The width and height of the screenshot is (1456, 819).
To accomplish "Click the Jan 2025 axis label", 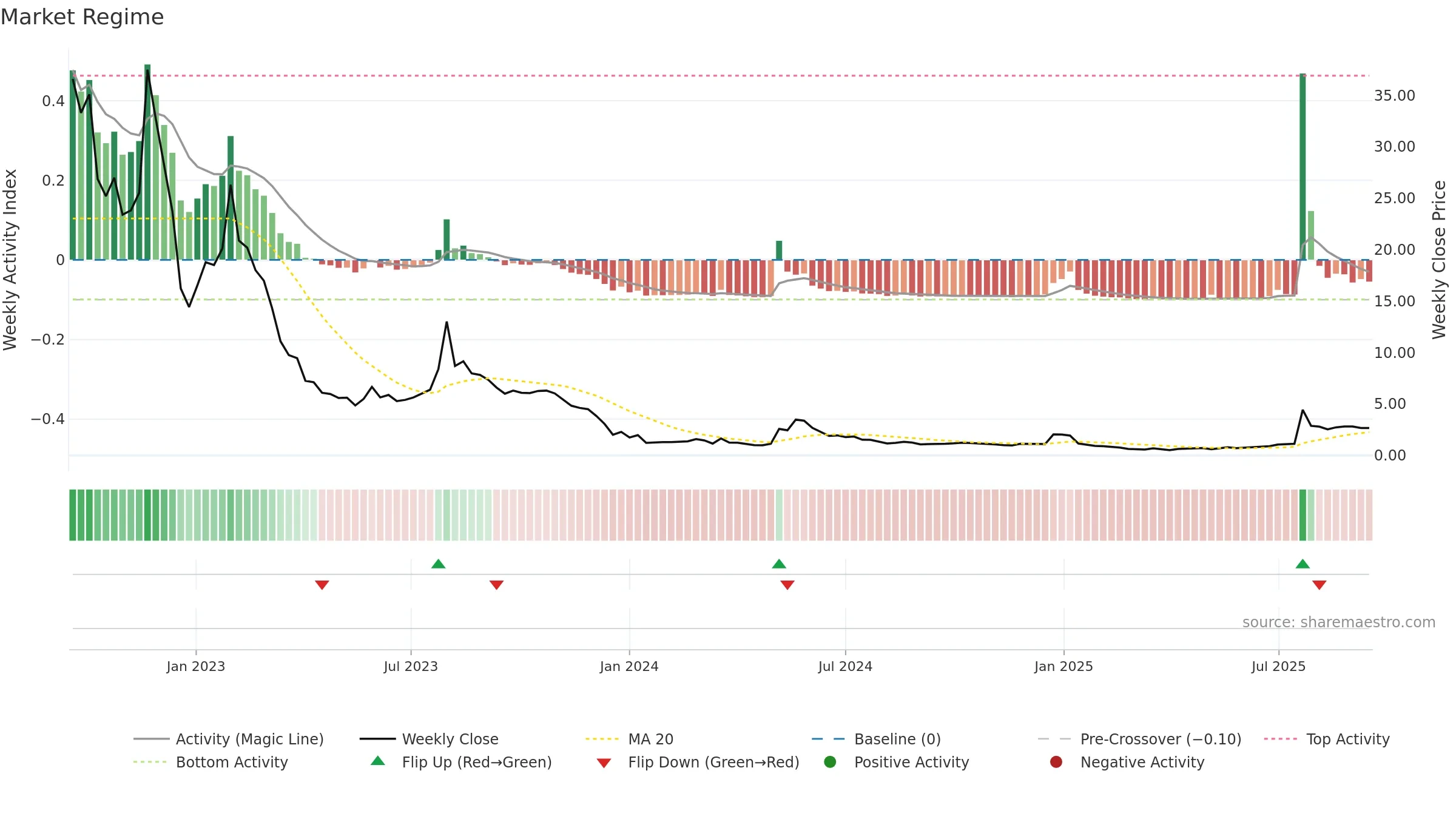I will point(1063,666).
